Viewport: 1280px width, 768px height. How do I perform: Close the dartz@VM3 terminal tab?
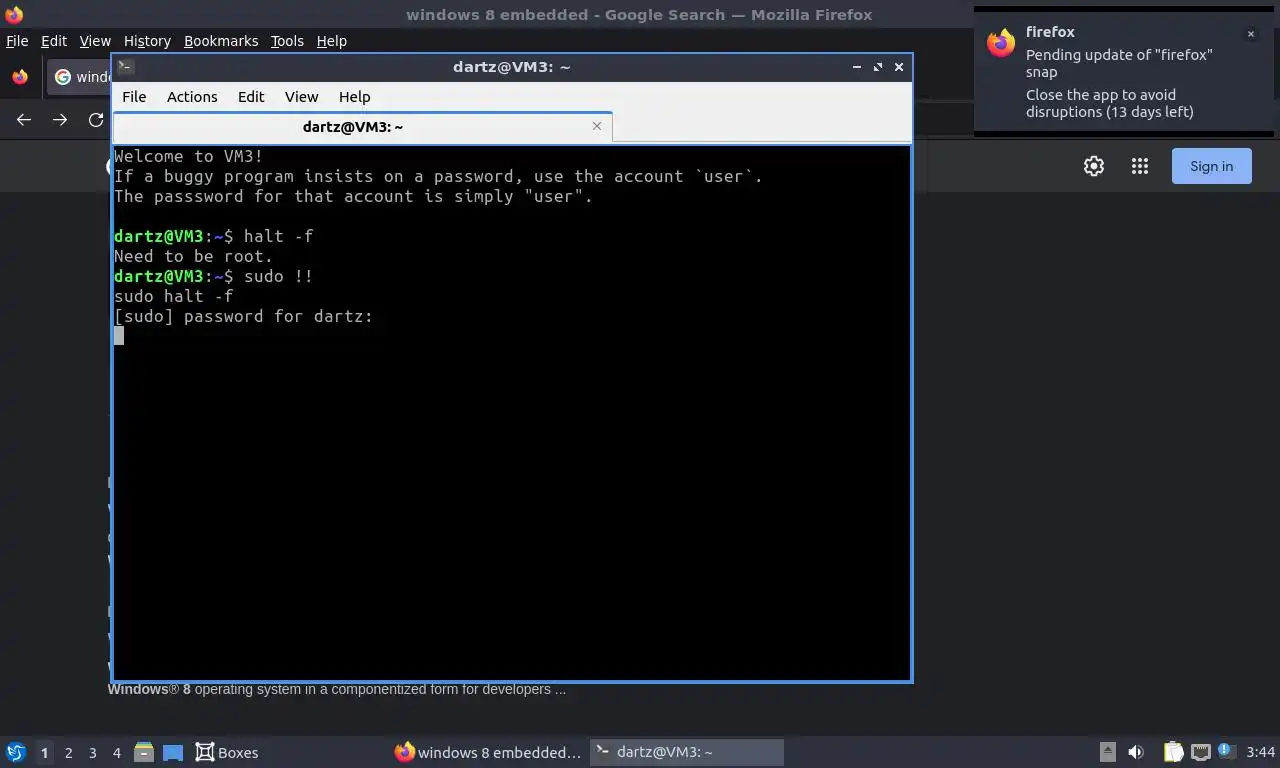point(597,126)
